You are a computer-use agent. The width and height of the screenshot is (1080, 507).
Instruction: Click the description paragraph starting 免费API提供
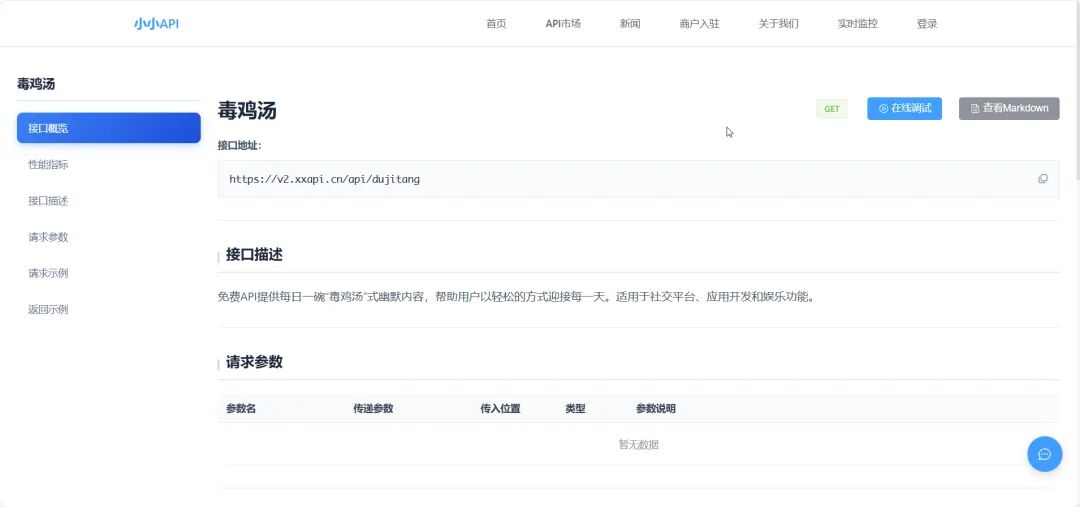517,298
